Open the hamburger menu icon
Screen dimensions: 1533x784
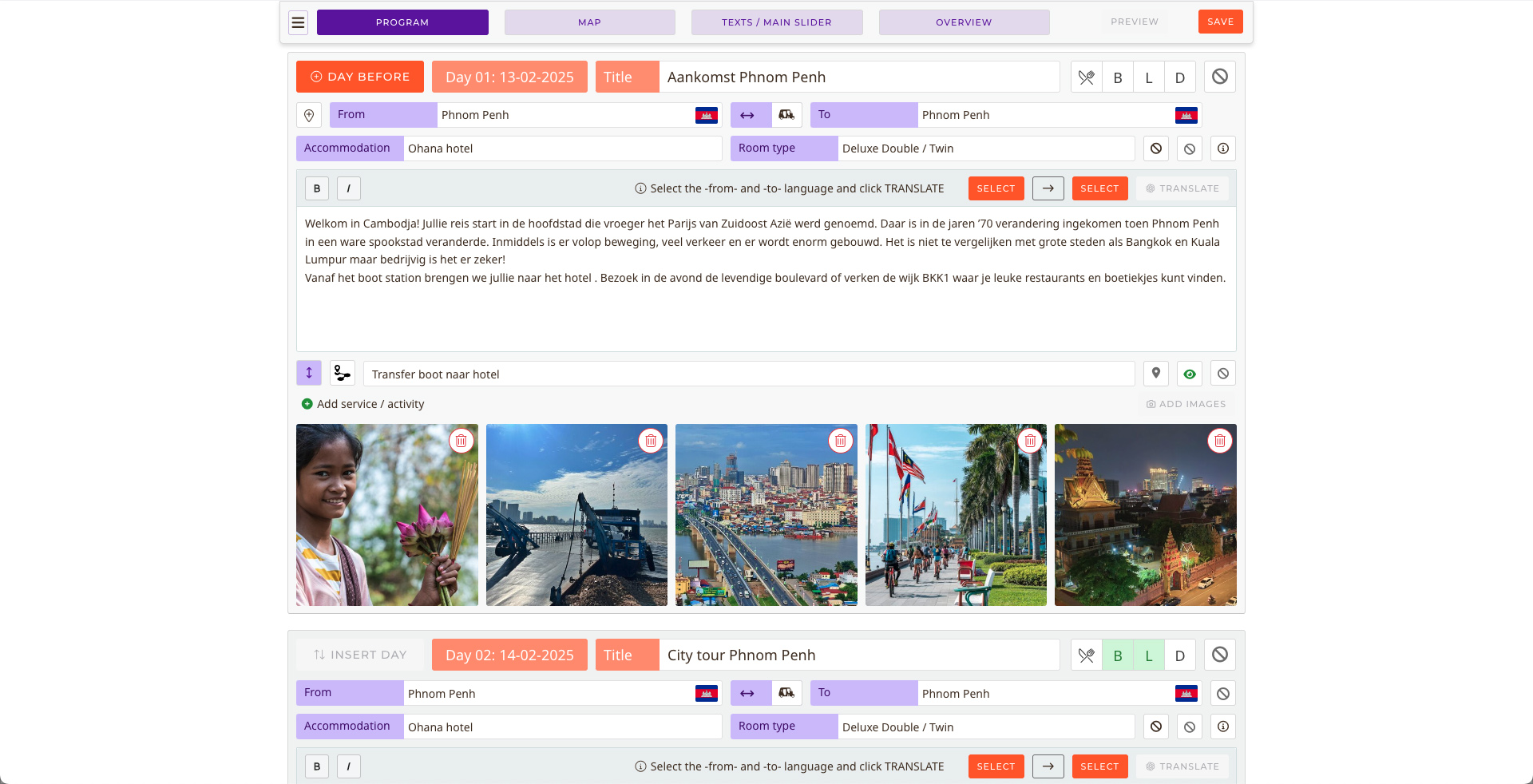click(298, 22)
